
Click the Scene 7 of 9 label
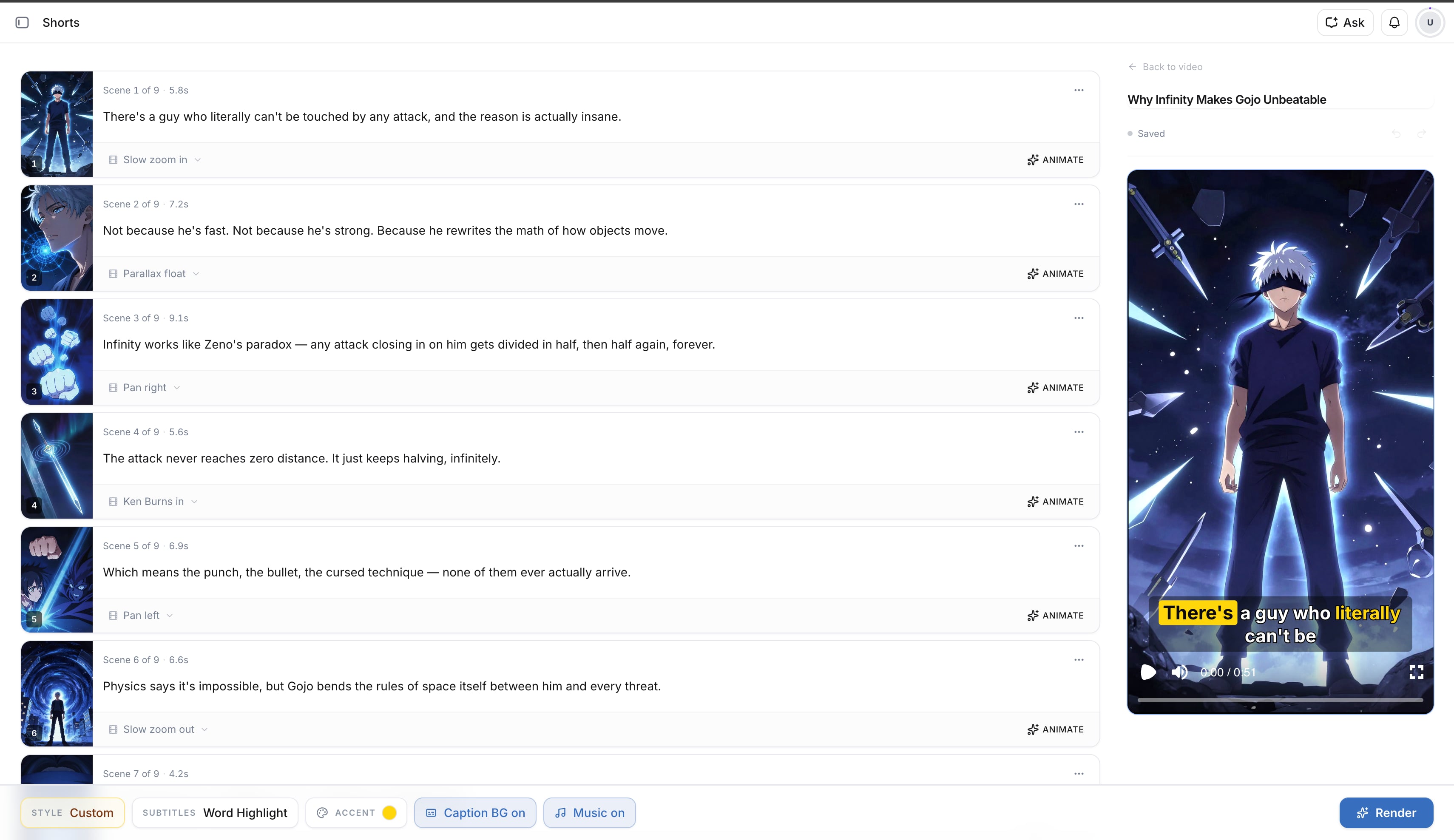[131, 774]
